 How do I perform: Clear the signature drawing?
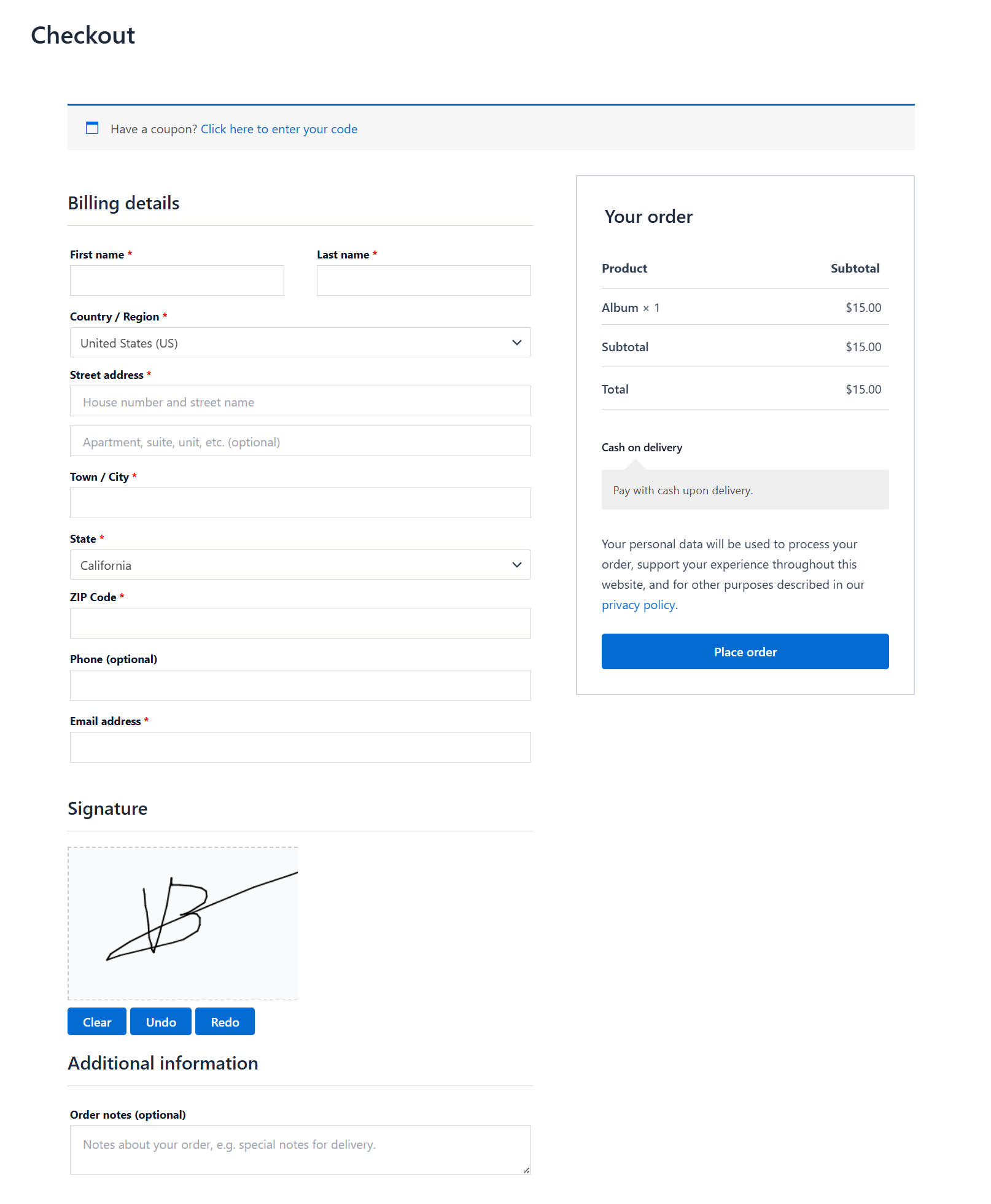click(97, 1022)
